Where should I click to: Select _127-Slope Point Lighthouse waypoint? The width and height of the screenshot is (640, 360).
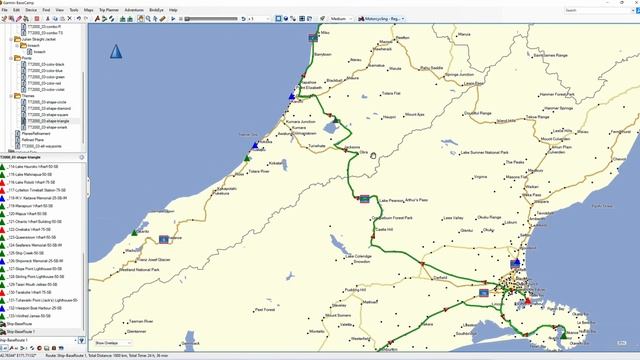(35, 269)
